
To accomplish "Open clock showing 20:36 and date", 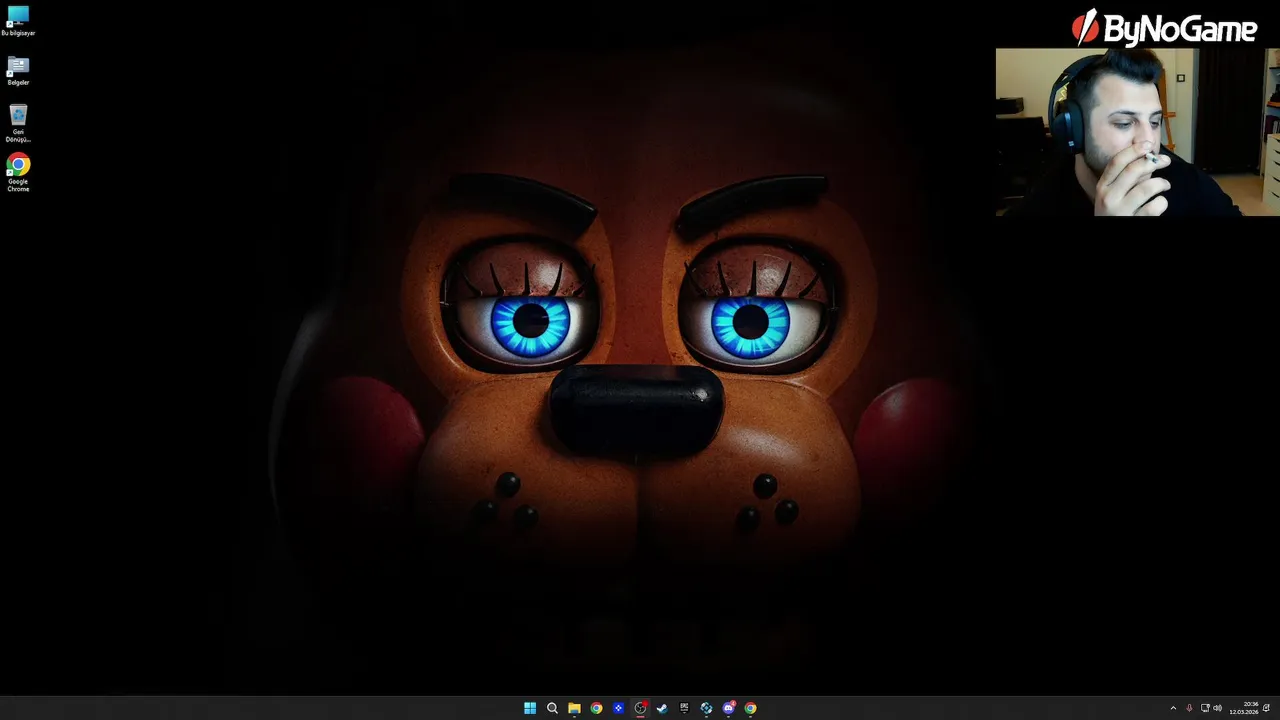I will (1244, 708).
